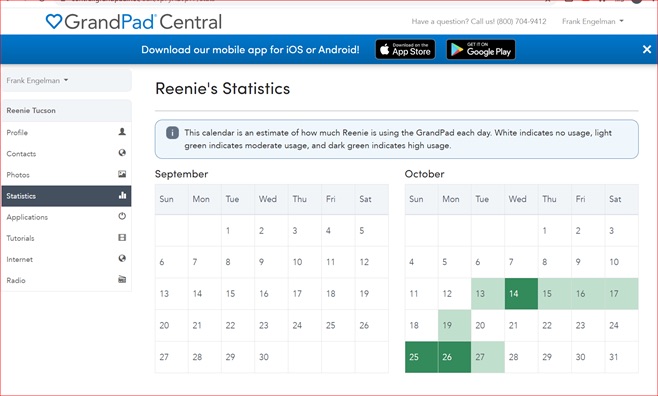Click the Internet globe icon
This screenshot has height=396, width=658.
click(122, 258)
